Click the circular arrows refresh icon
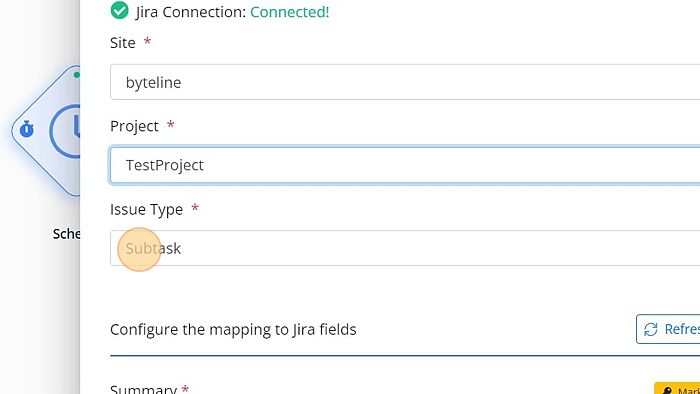700x394 pixels. [x=650, y=329]
